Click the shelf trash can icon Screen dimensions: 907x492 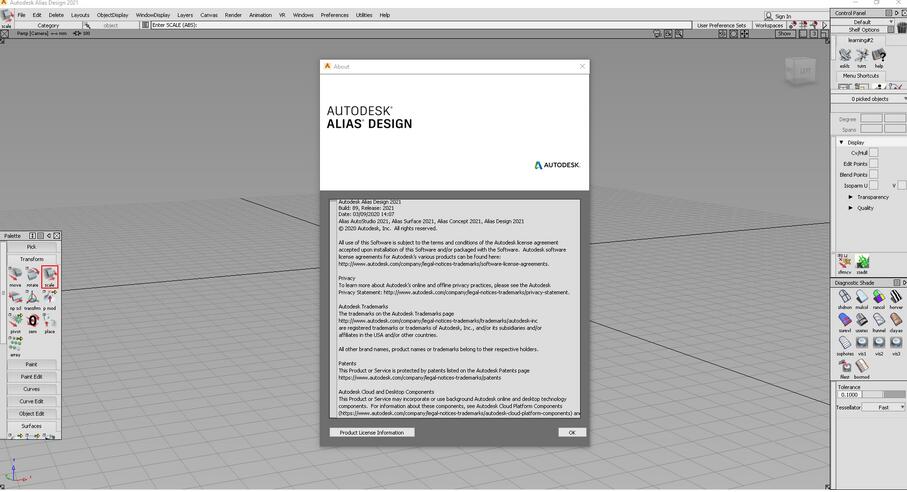click(902, 28)
